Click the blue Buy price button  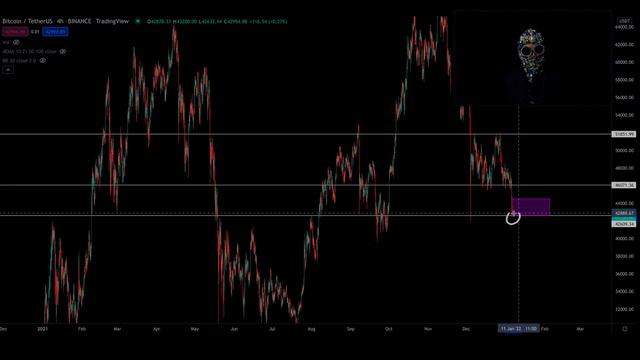tap(55, 31)
